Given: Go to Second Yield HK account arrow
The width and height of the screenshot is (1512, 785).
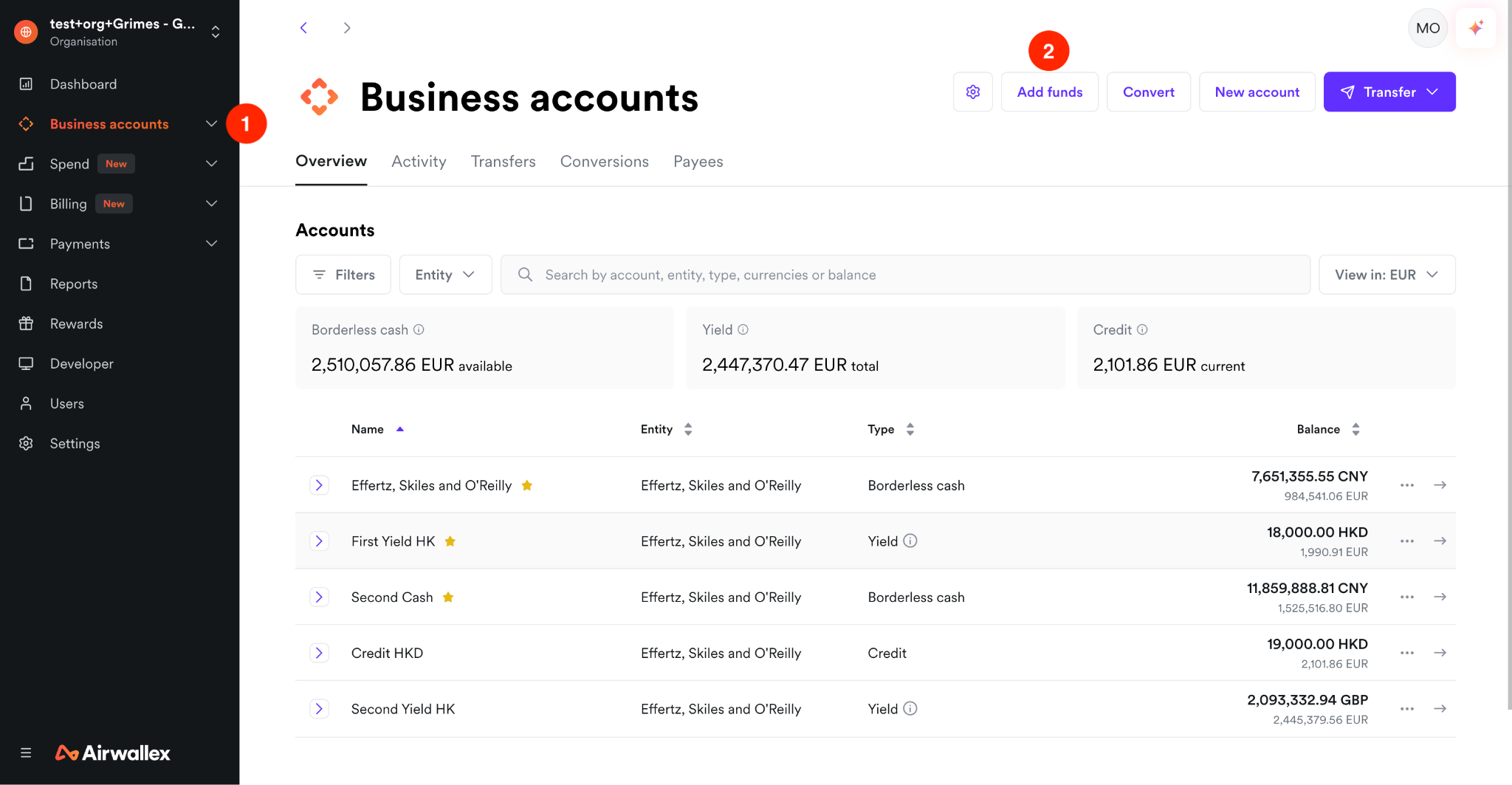Looking at the screenshot, I should (1440, 708).
